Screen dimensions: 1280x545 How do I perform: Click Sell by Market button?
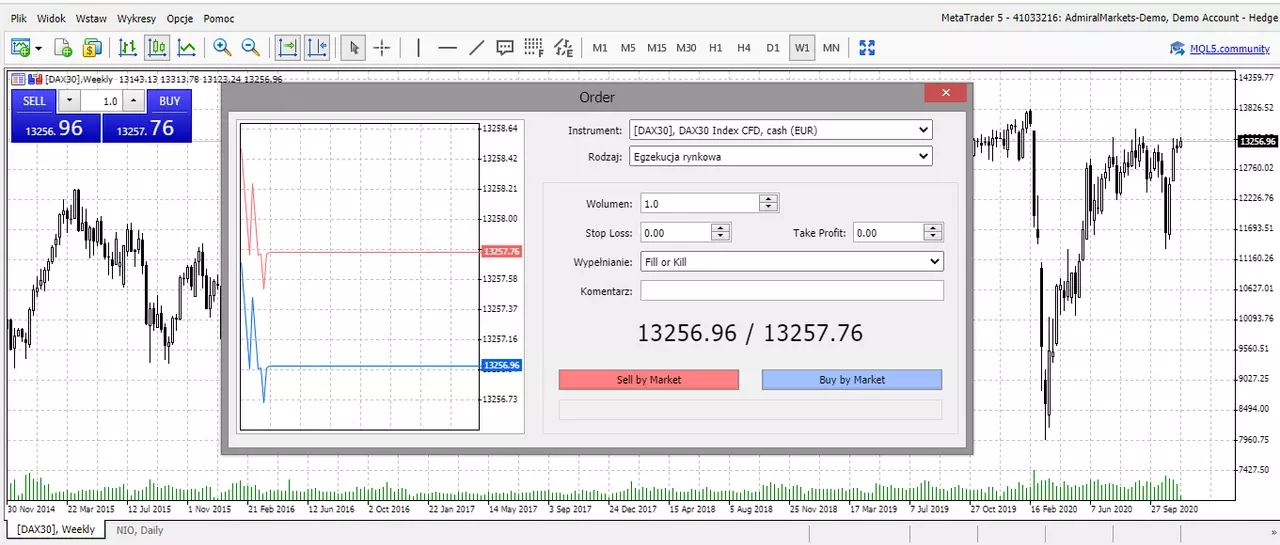(x=649, y=380)
